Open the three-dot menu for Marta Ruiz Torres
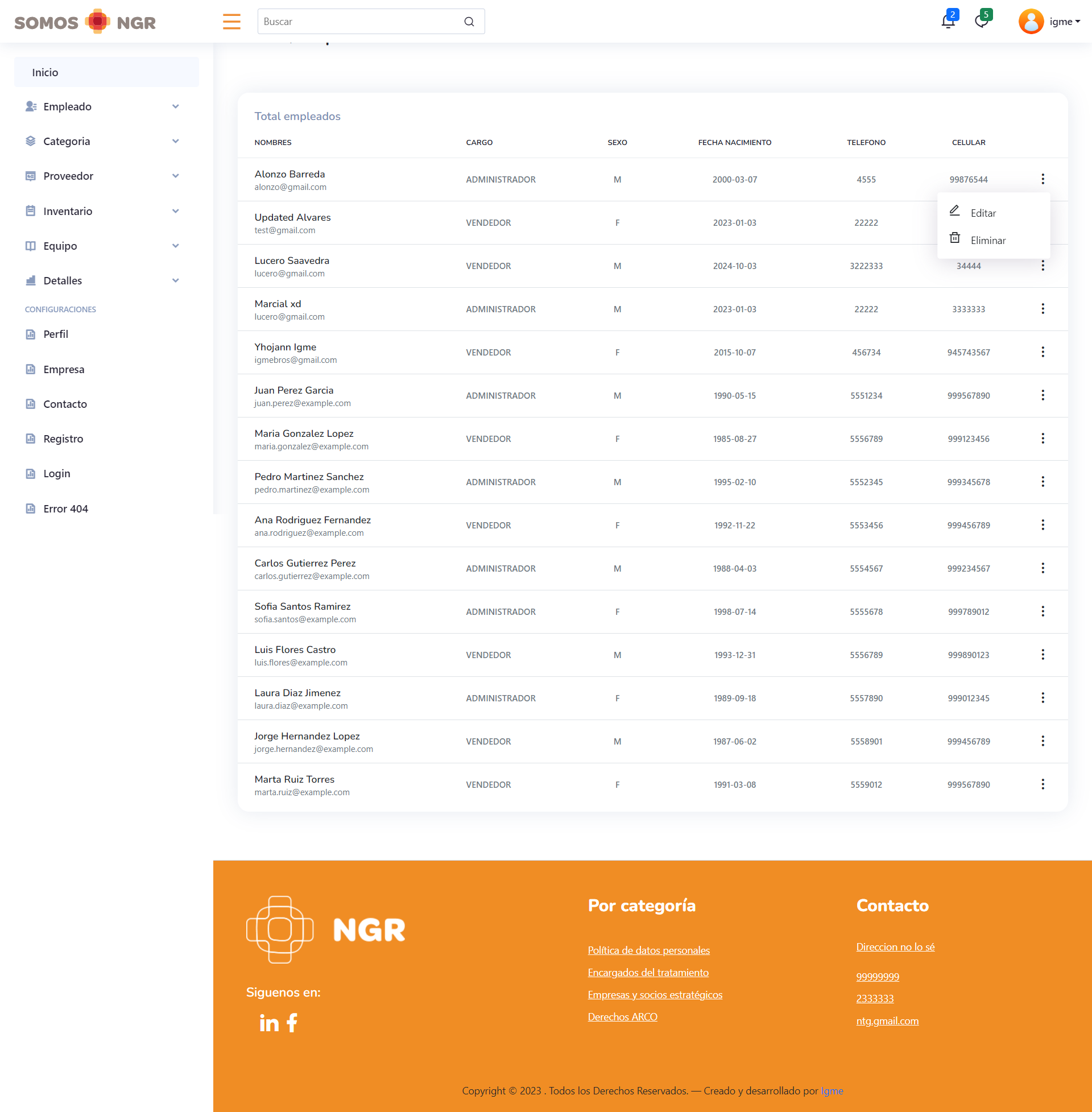 click(x=1043, y=783)
